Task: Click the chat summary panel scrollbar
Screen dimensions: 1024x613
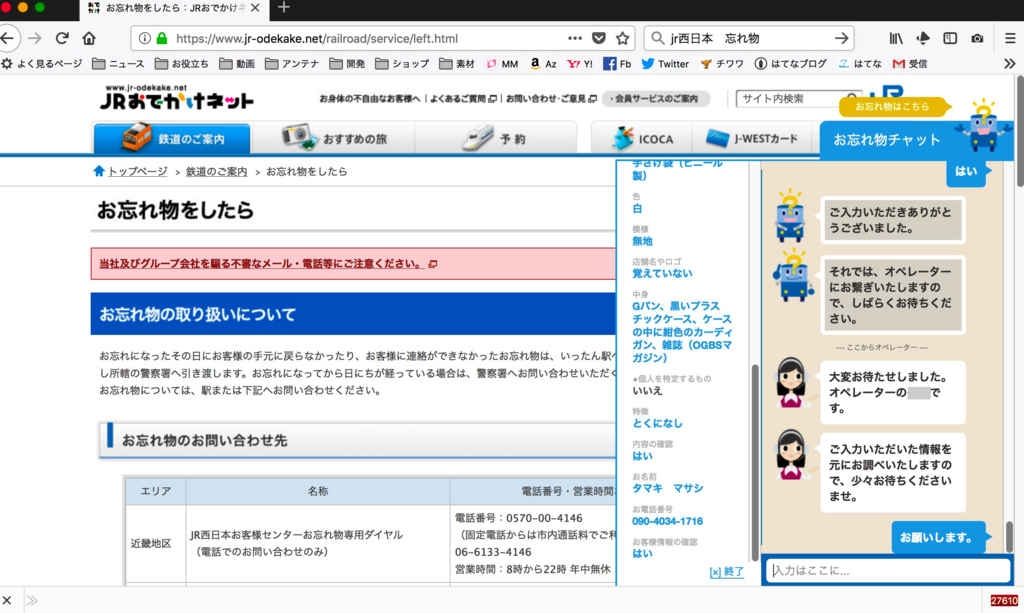Action: click(x=755, y=462)
